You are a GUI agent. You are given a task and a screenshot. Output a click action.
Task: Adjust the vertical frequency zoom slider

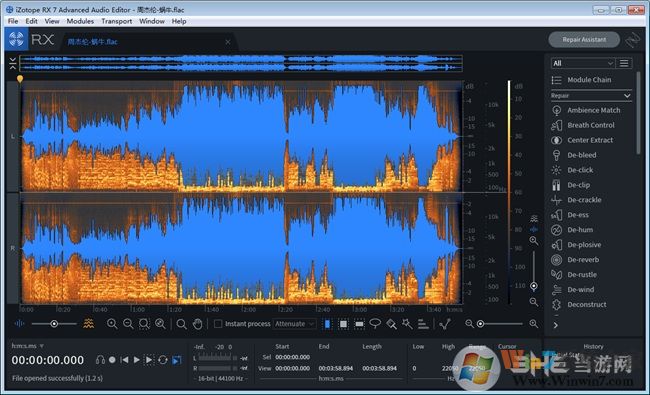[534, 271]
